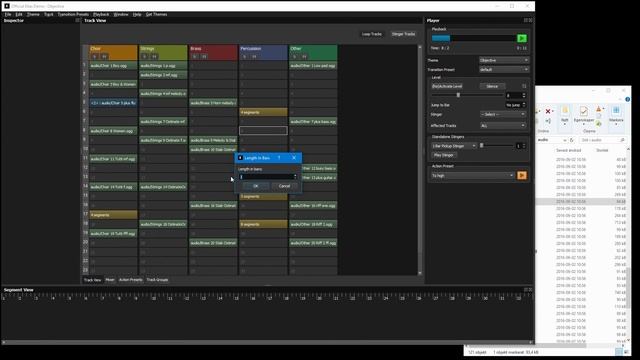Click the standalone stinger value spinner
The width and height of the screenshot is (640, 360).
click(524, 146)
